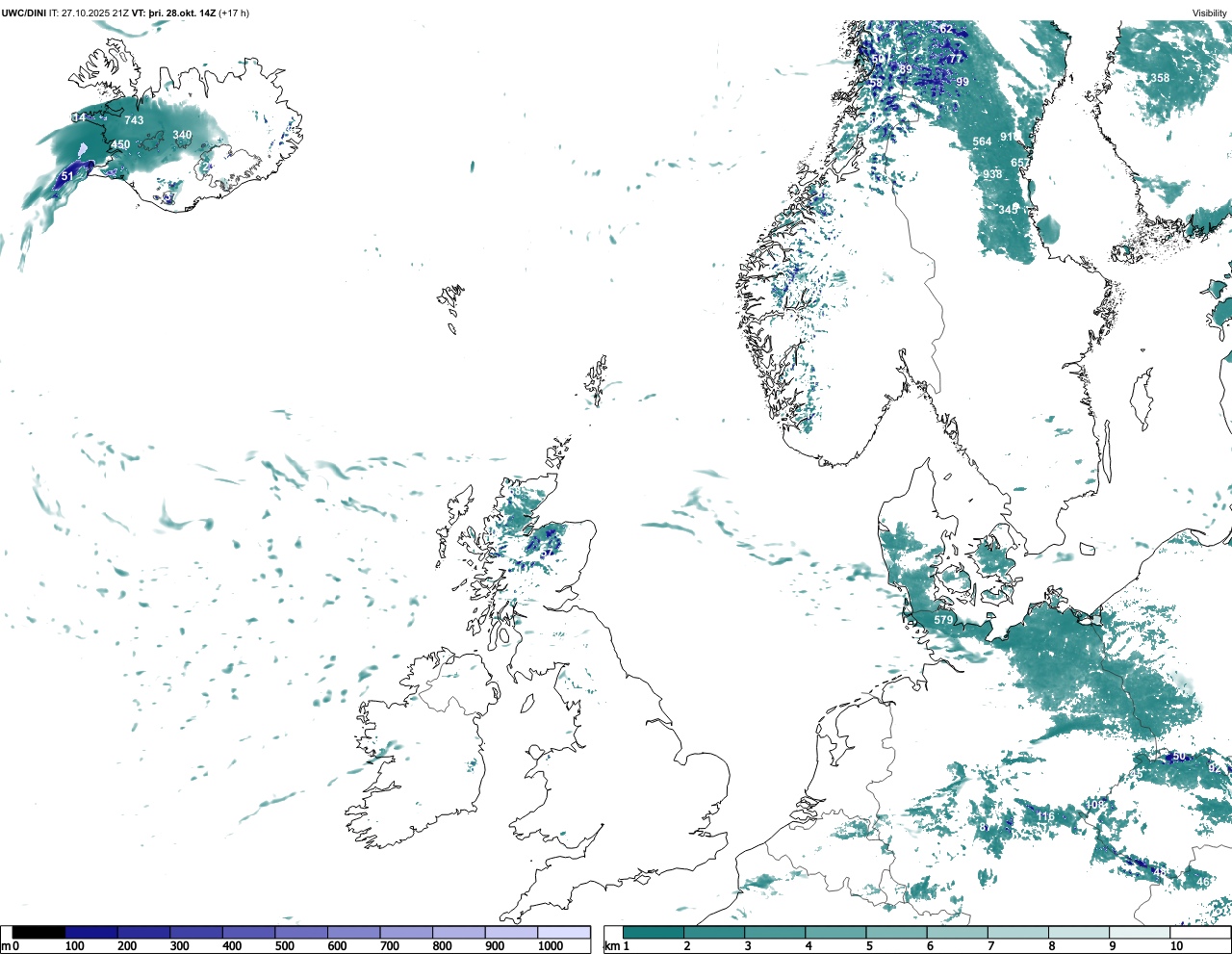Image resolution: width=1232 pixels, height=954 pixels.
Task: Click the "116" value over central Europe
Action: pyautogui.click(x=1045, y=817)
